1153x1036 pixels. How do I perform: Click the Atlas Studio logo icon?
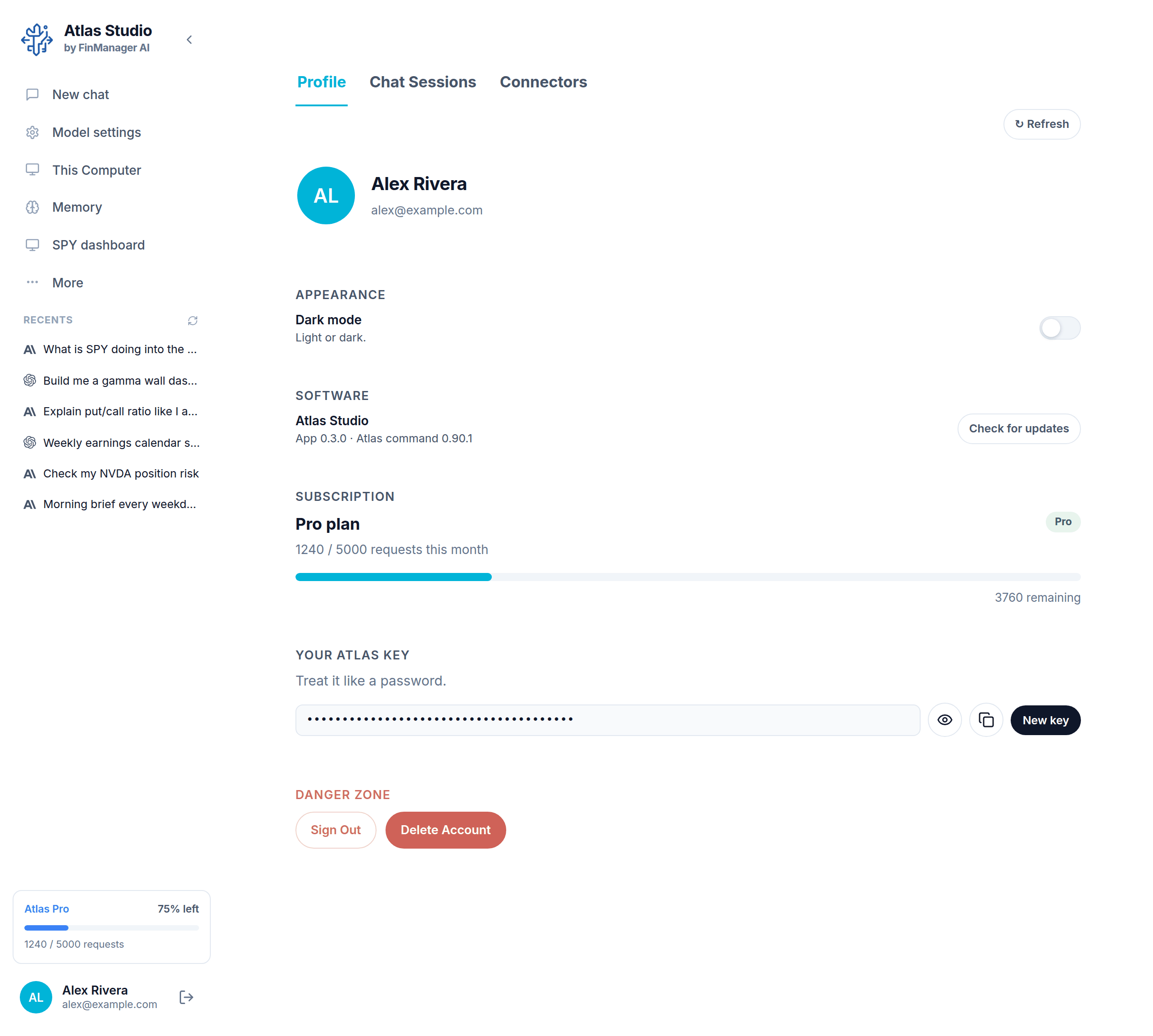pos(37,39)
